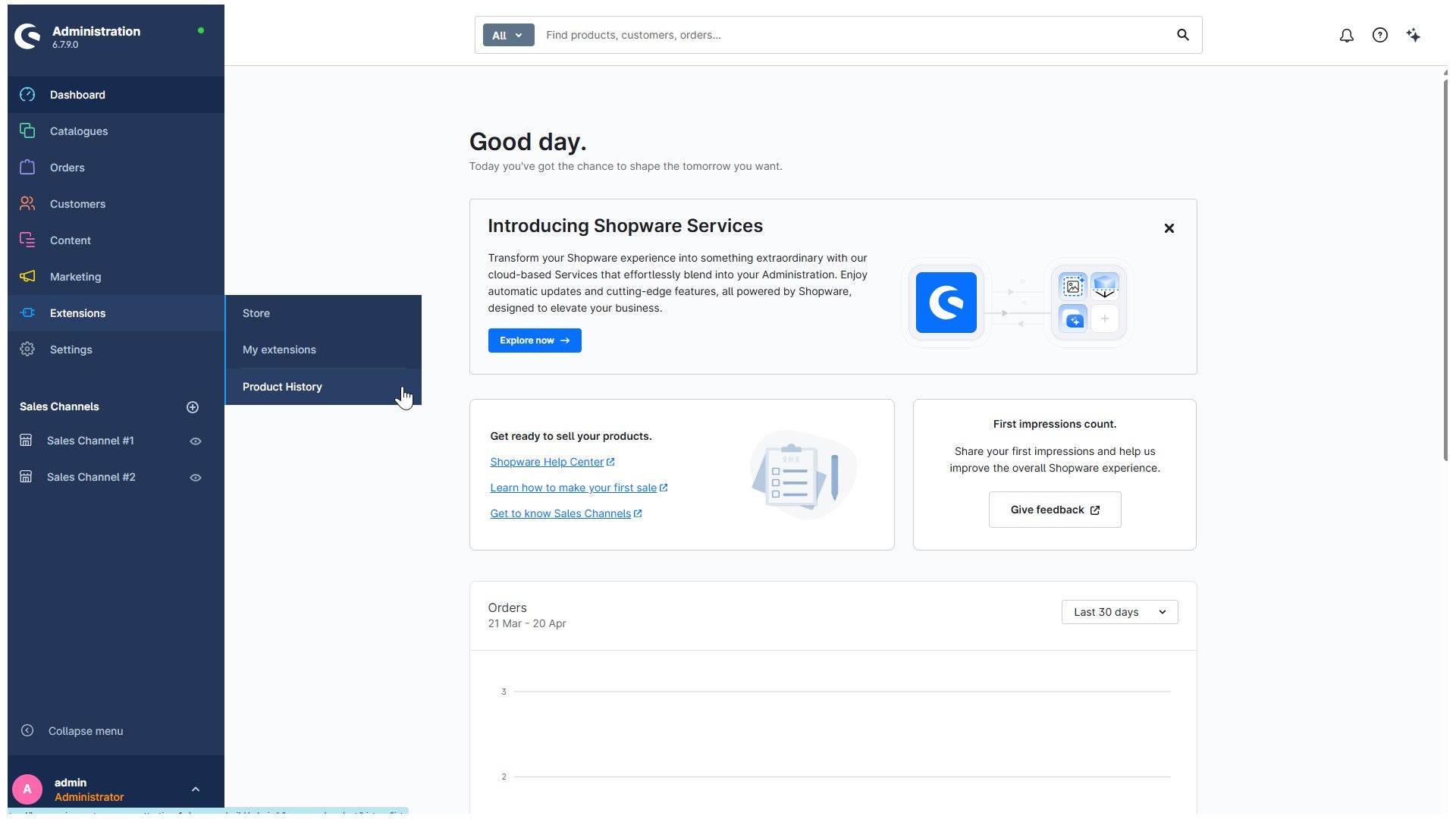This screenshot has height=819, width=1456.
Task: Click the Catalogues icon in sidebar
Action: click(27, 131)
